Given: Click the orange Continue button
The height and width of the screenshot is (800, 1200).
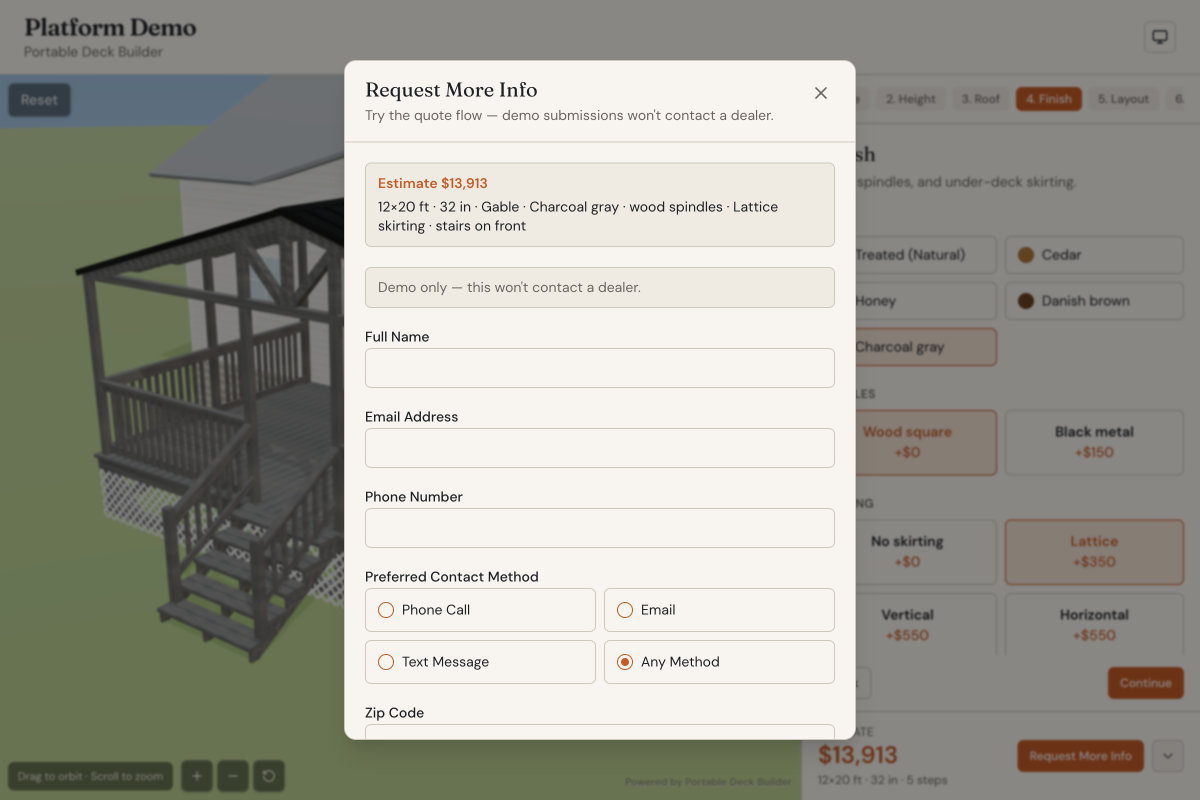Looking at the screenshot, I should click(x=1145, y=683).
